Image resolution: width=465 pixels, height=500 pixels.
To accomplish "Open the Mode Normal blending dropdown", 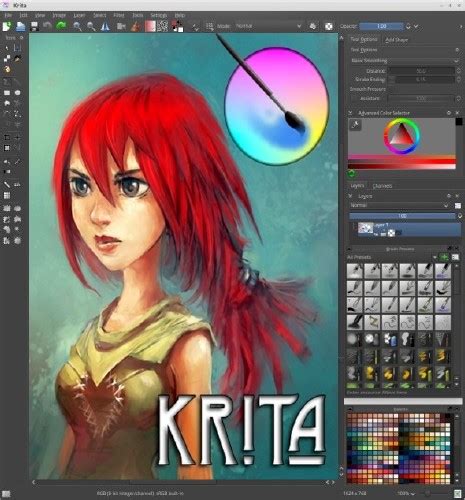I will coord(269,26).
